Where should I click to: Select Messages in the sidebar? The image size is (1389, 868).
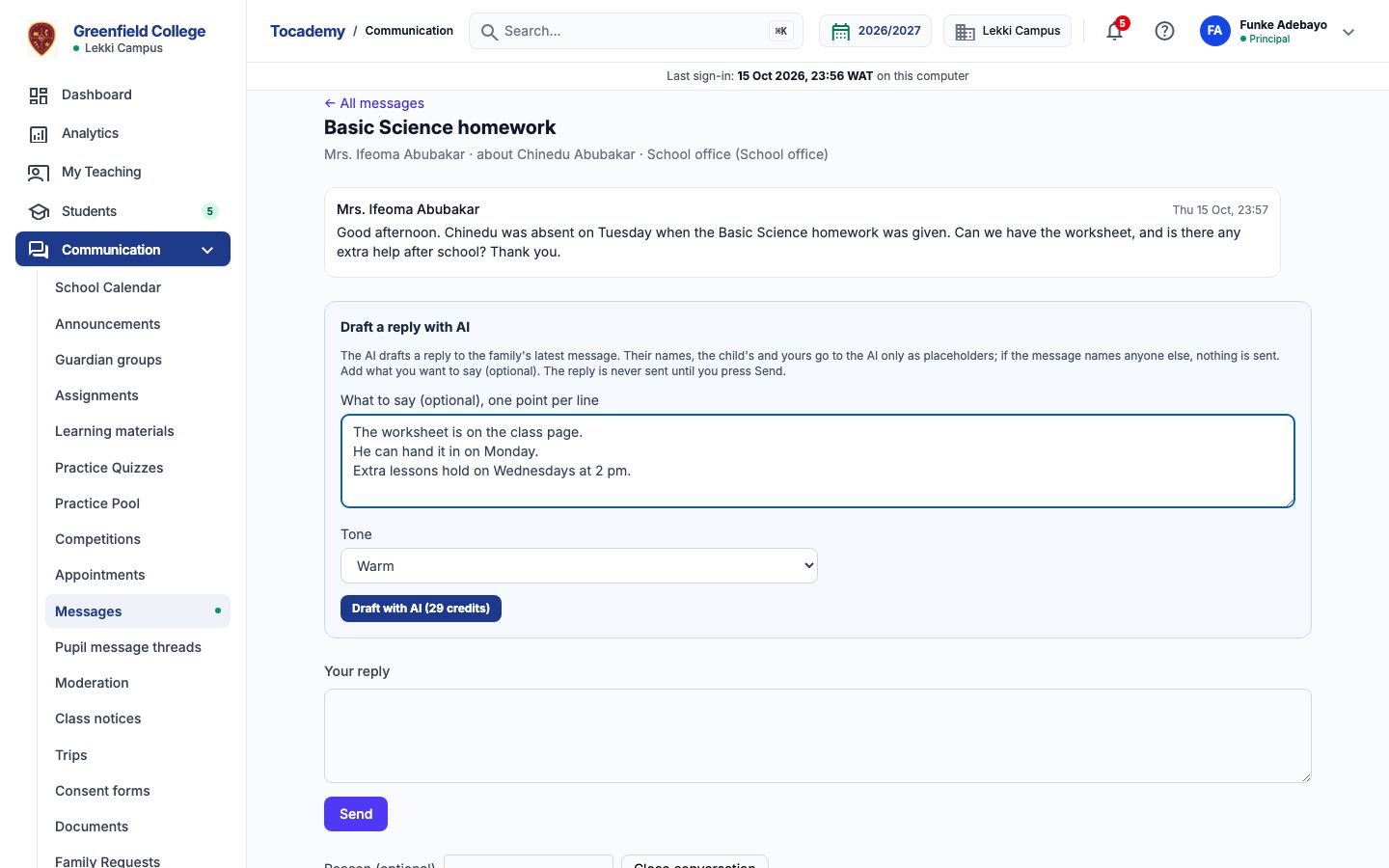138,611
